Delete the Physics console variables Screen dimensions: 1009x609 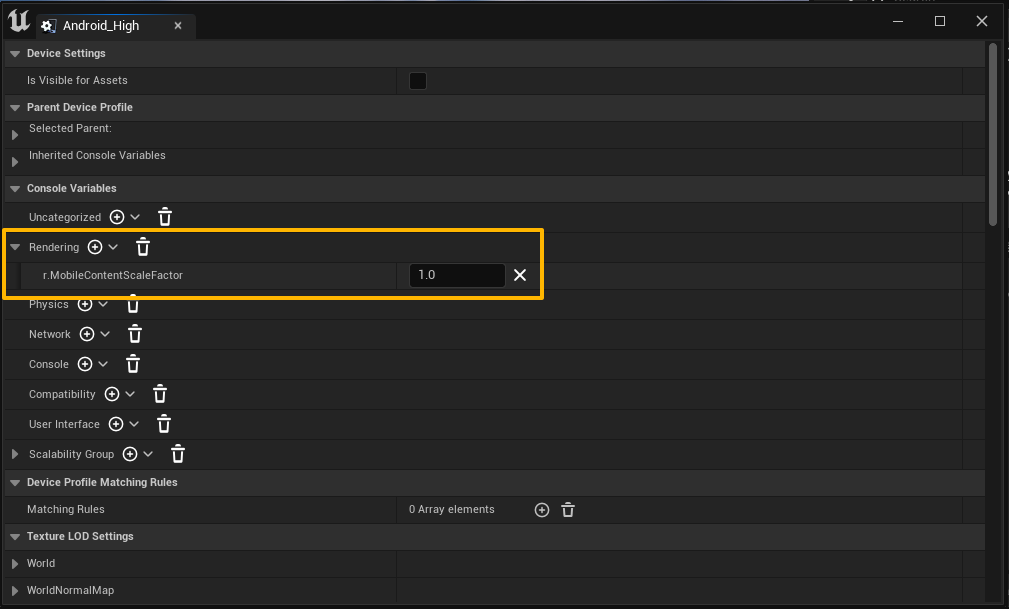tap(133, 304)
